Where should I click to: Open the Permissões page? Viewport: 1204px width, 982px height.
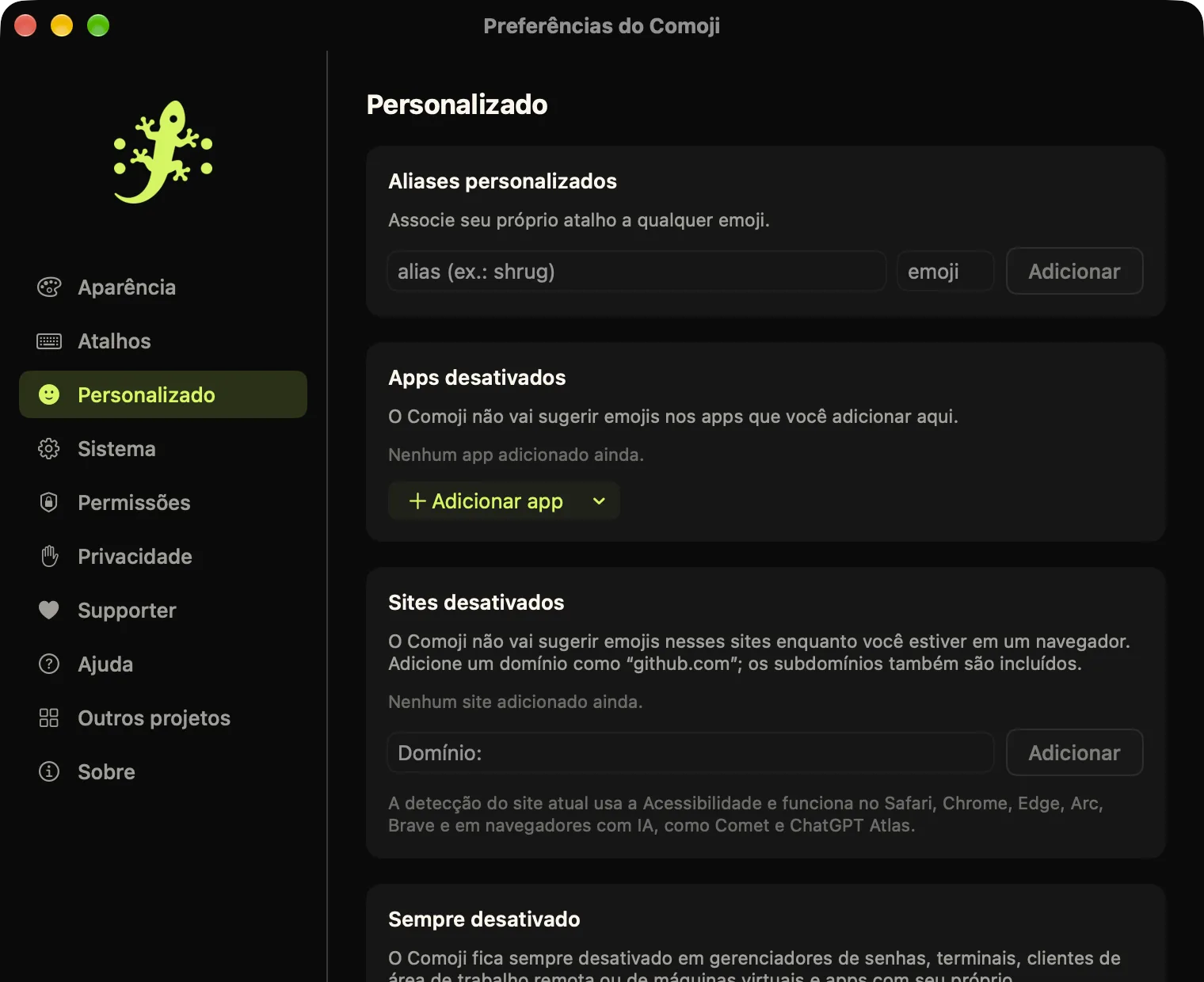point(163,502)
